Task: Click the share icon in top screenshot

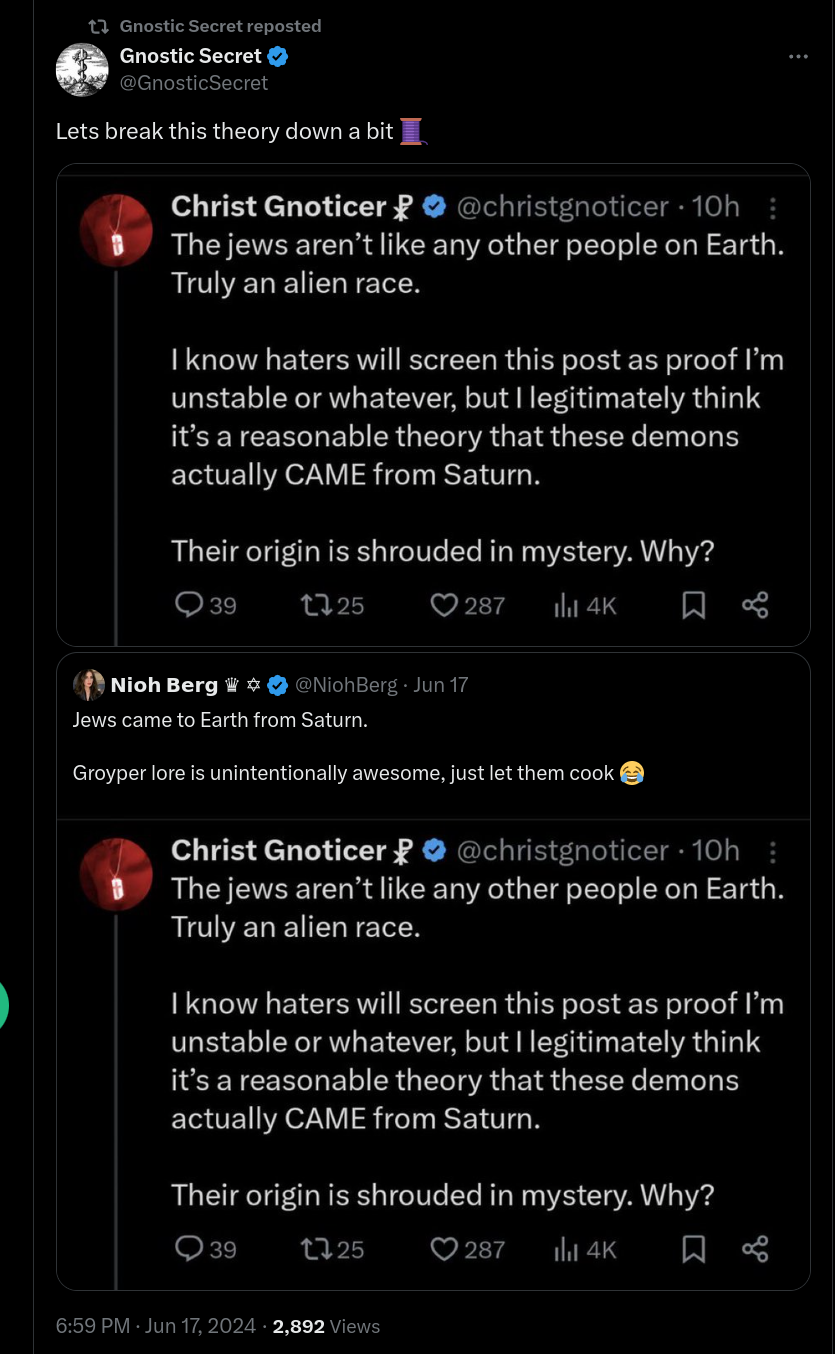Action: (x=755, y=605)
